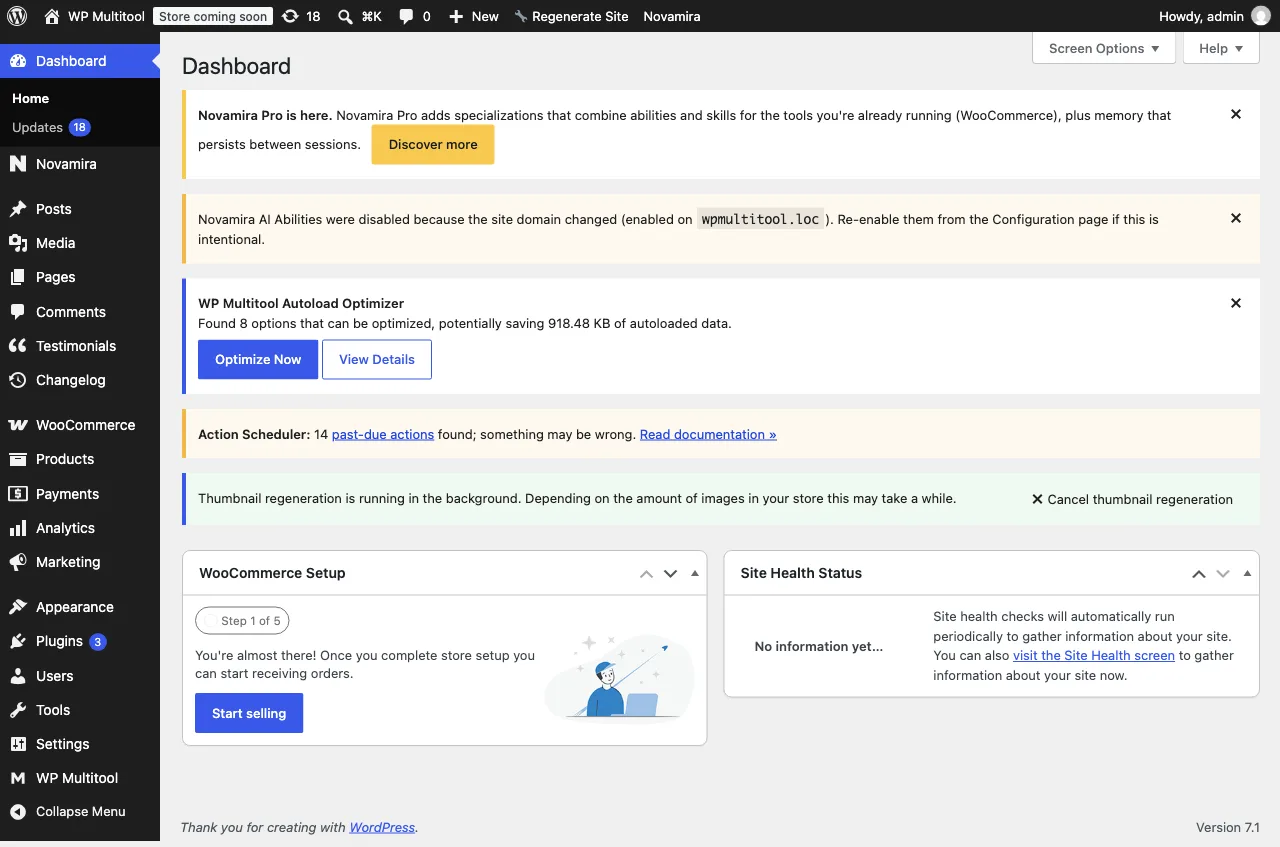1280x847 pixels.
Task: Click the Payments dollar icon
Action: [18, 494]
